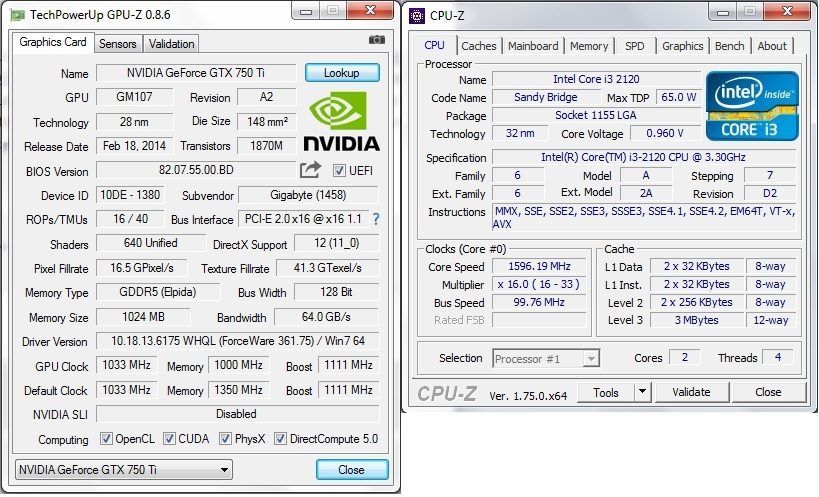The image size is (819, 497).
Task: Click the Code Name value Sandy Bridge
Action: (546, 97)
